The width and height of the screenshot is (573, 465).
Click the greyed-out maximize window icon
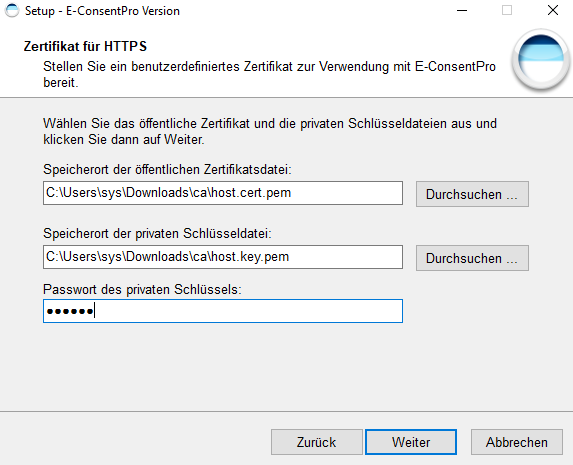[x=507, y=10]
